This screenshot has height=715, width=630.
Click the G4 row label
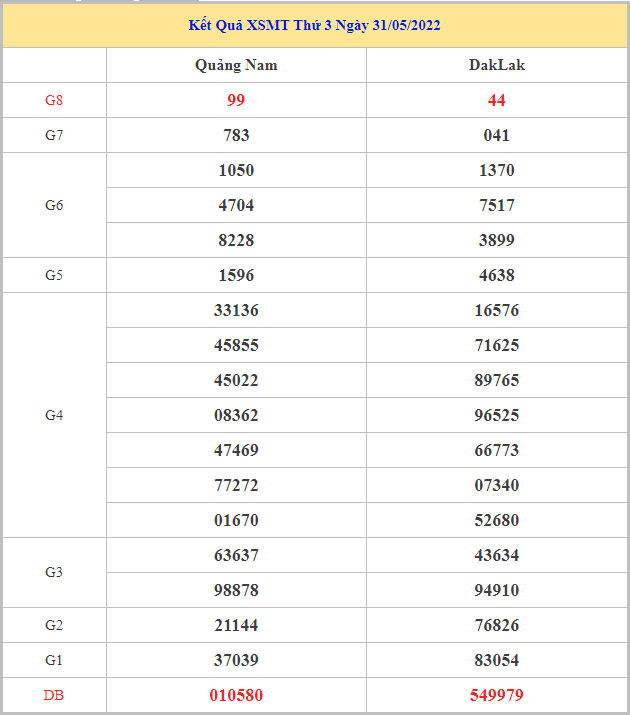click(x=54, y=415)
